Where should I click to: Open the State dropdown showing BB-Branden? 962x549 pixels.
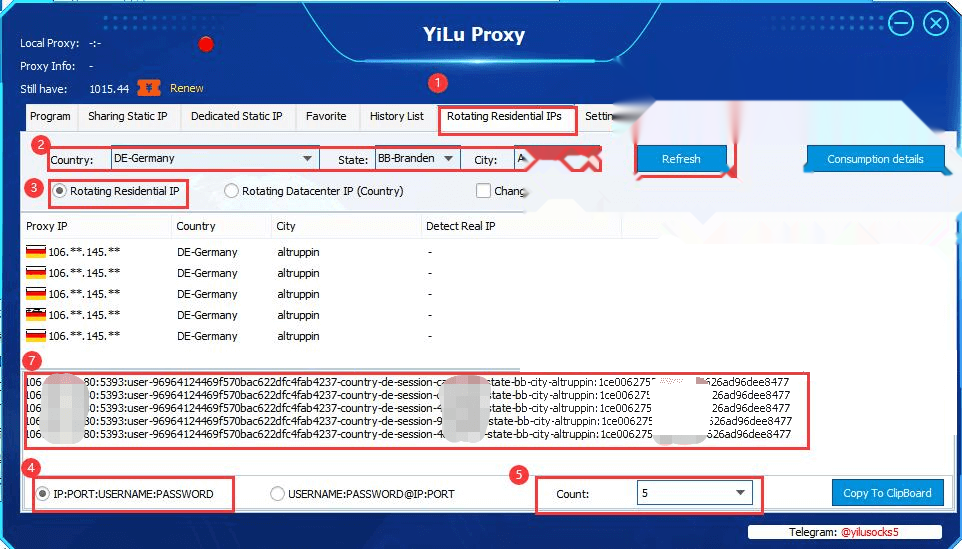[417, 158]
